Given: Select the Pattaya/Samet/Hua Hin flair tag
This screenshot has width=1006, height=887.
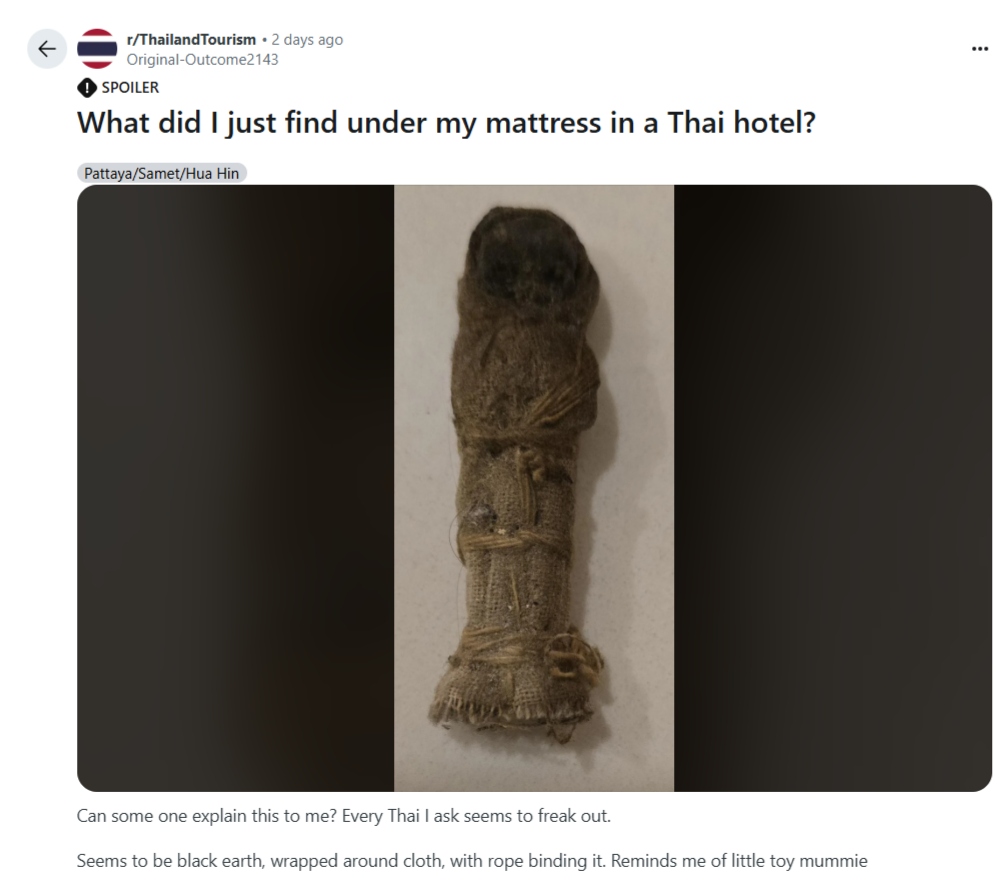Looking at the screenshot, I should (161, 173).
